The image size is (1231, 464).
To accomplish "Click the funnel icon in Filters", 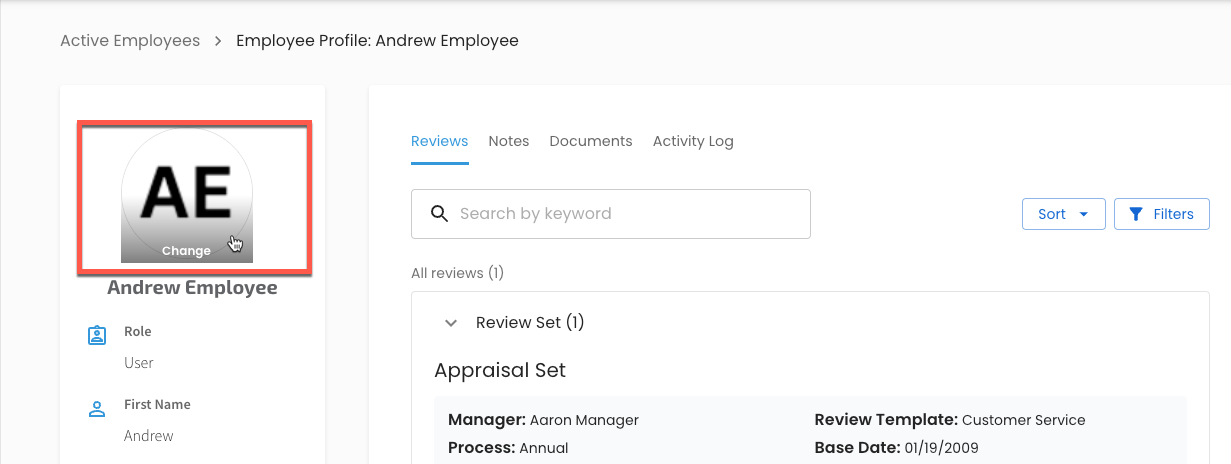I will pos(1136,214).
